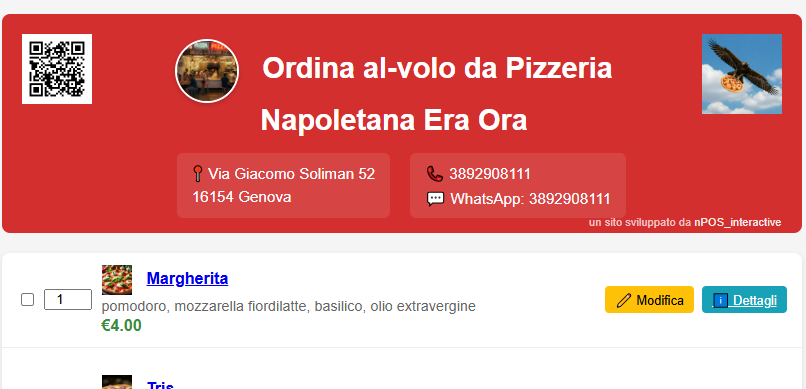The image size is (806, 389).
Task: Click the blue info icon on Dettagli
Action: pos(721,301)
